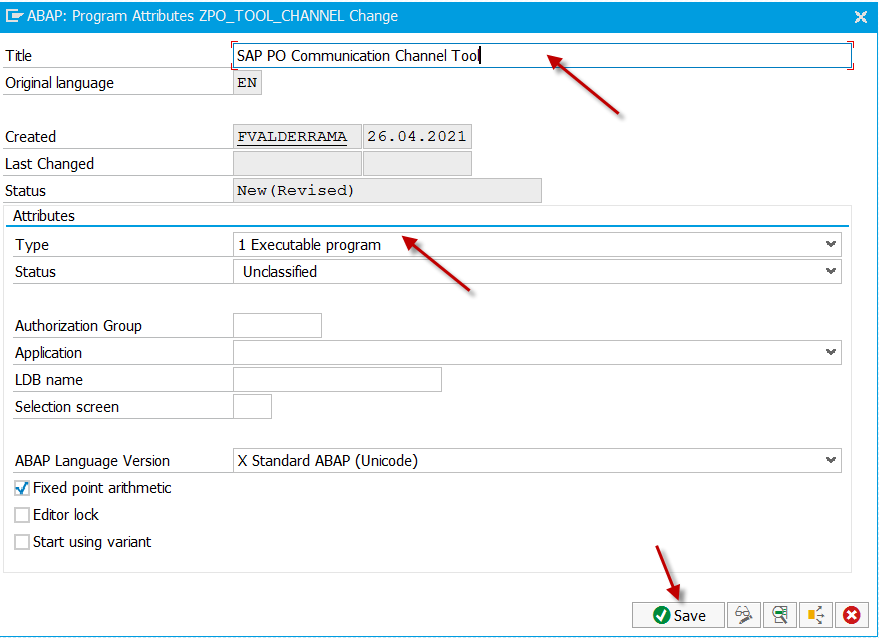
Task: Close the Program Attributes dialog
Action: (x=861, y=17)
